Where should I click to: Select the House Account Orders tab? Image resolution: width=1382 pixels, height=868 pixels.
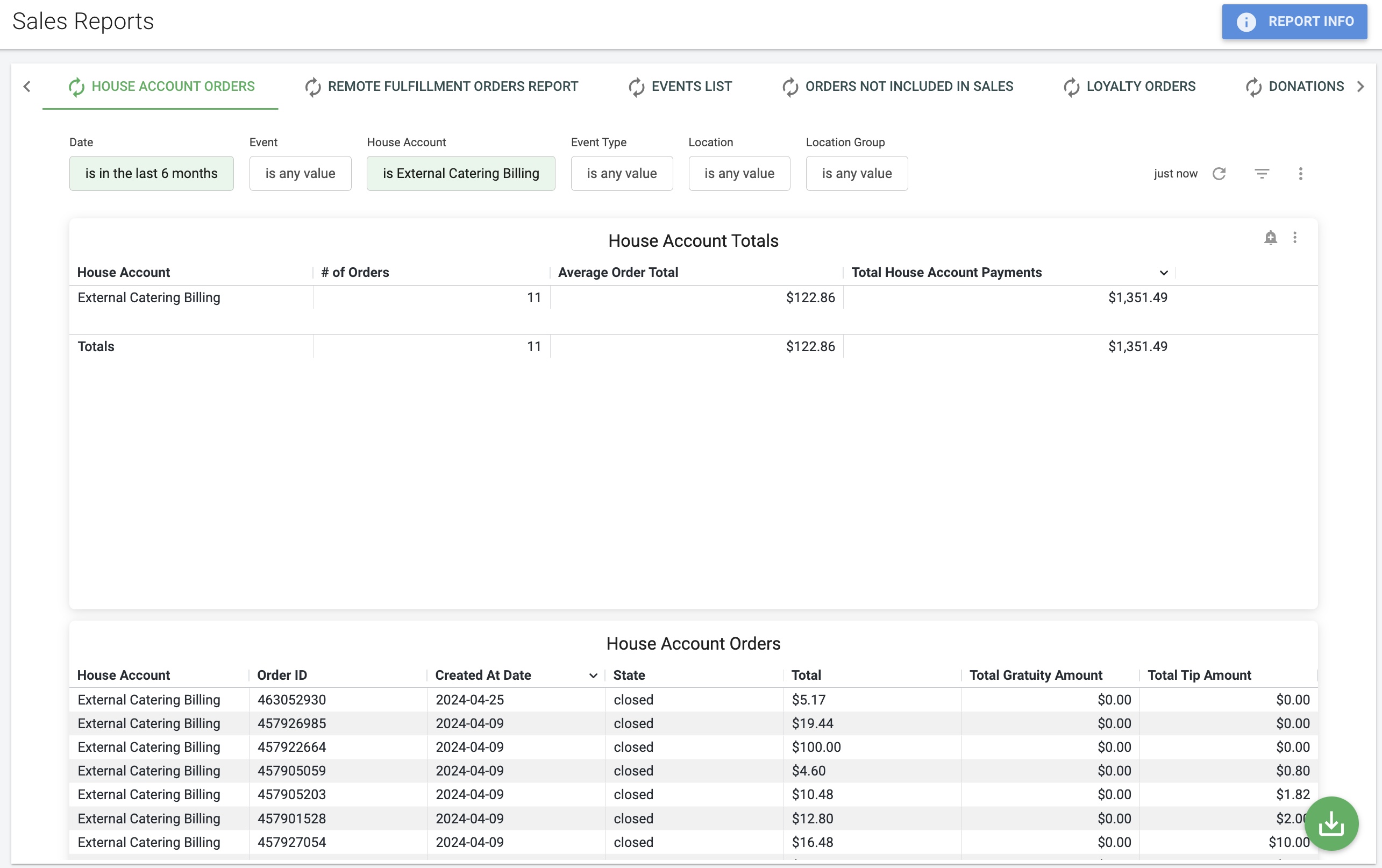point(161,87)
